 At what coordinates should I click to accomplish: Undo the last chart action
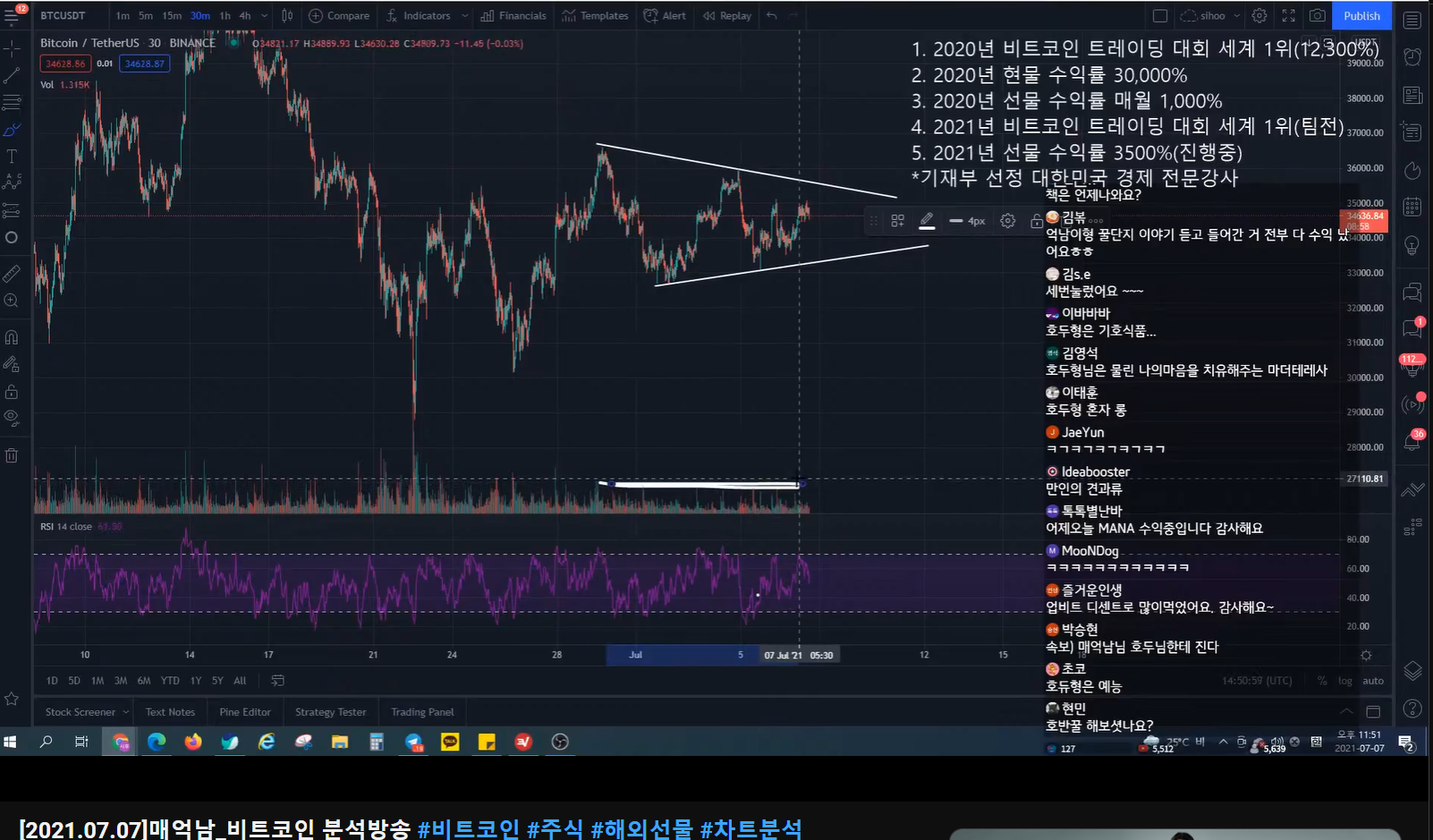[x=771, y=15]
